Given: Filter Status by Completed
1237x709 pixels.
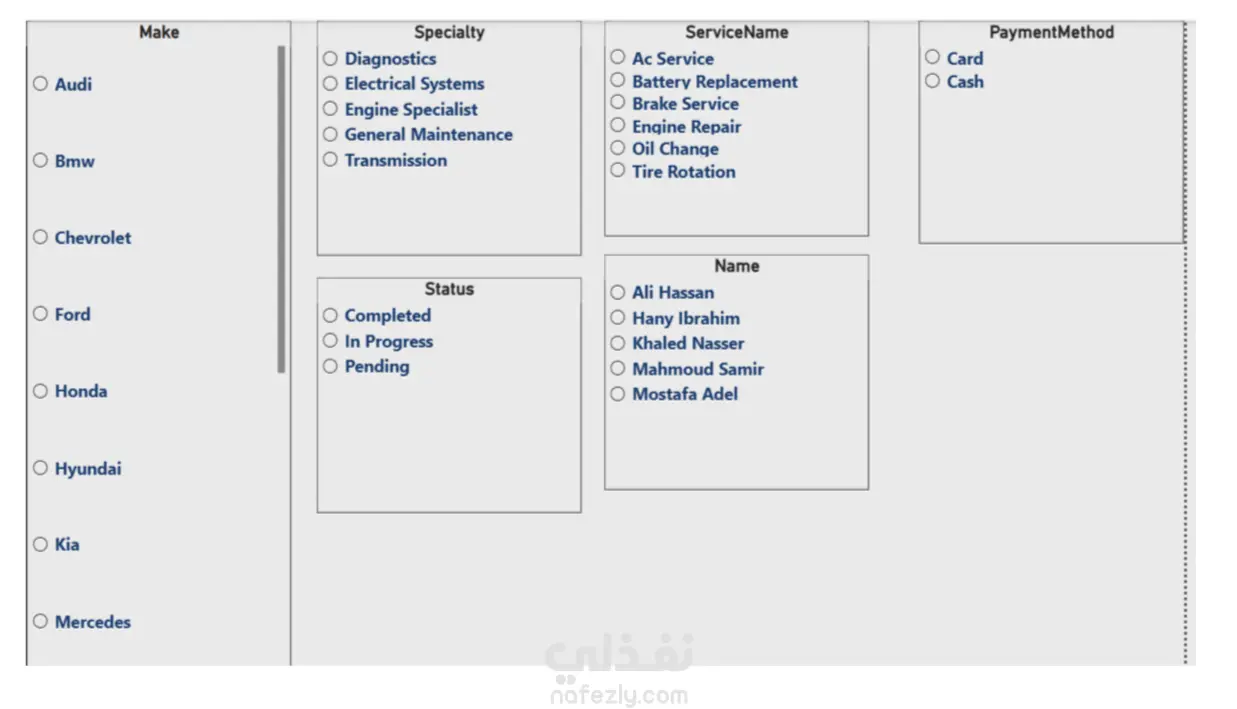Looking at the screenshot, I should 330,315.
